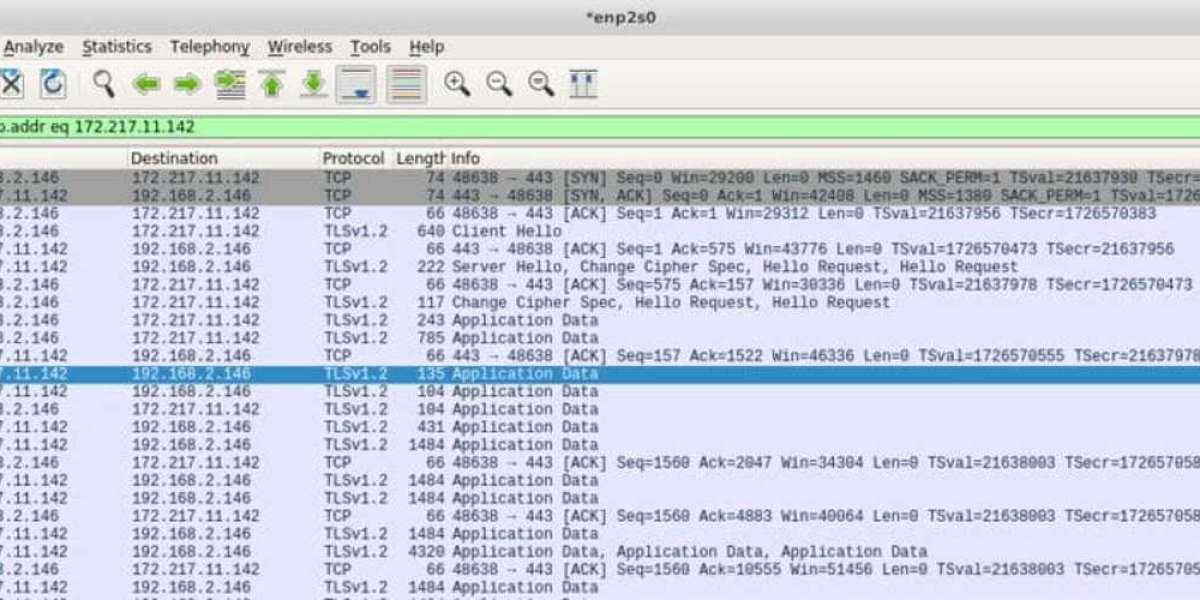Viewport: 1200px width, 600px height.
Task: Restart the current capture
Action: point(52,84)
